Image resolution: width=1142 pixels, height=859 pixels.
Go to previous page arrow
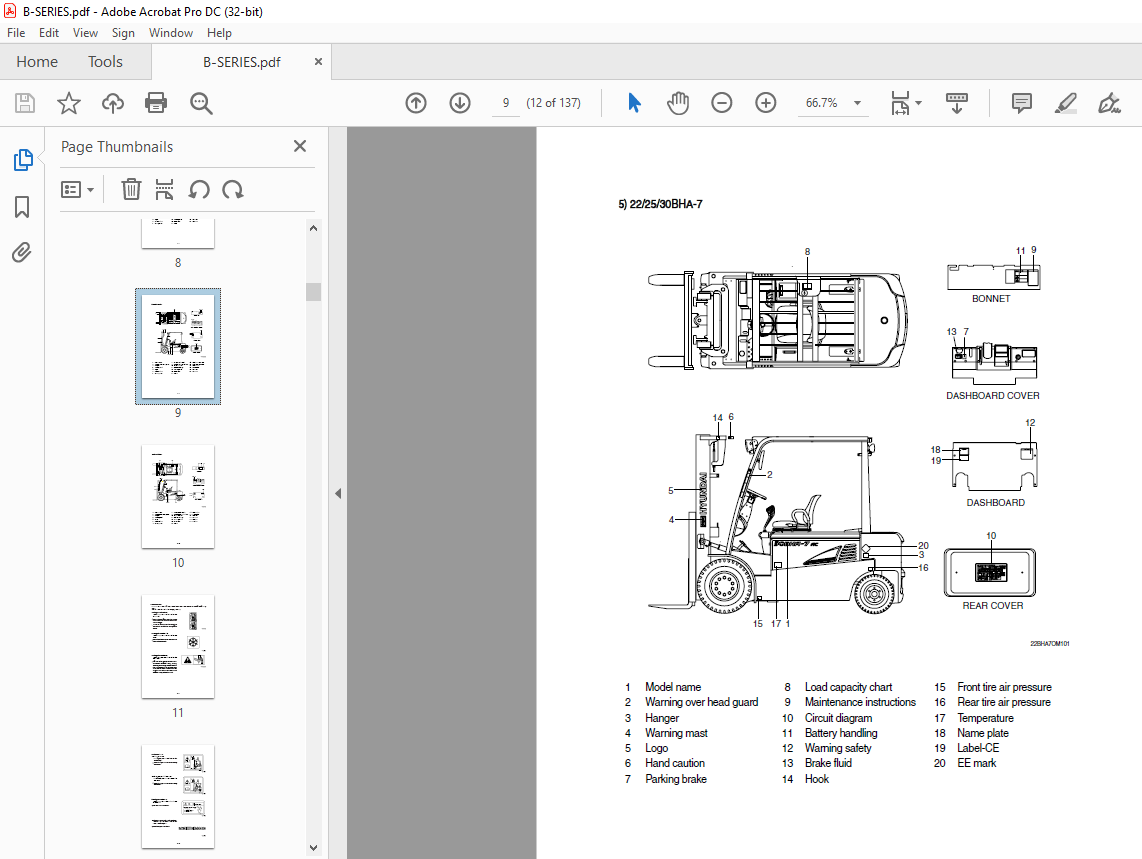pyautogui.click(x=416, y=103)
